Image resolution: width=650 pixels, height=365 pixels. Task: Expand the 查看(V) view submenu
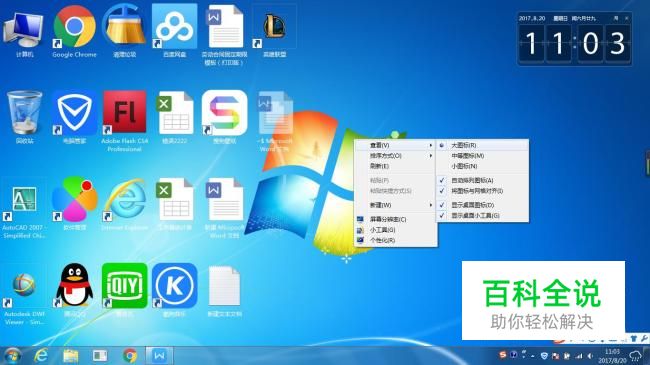point(395,145)
